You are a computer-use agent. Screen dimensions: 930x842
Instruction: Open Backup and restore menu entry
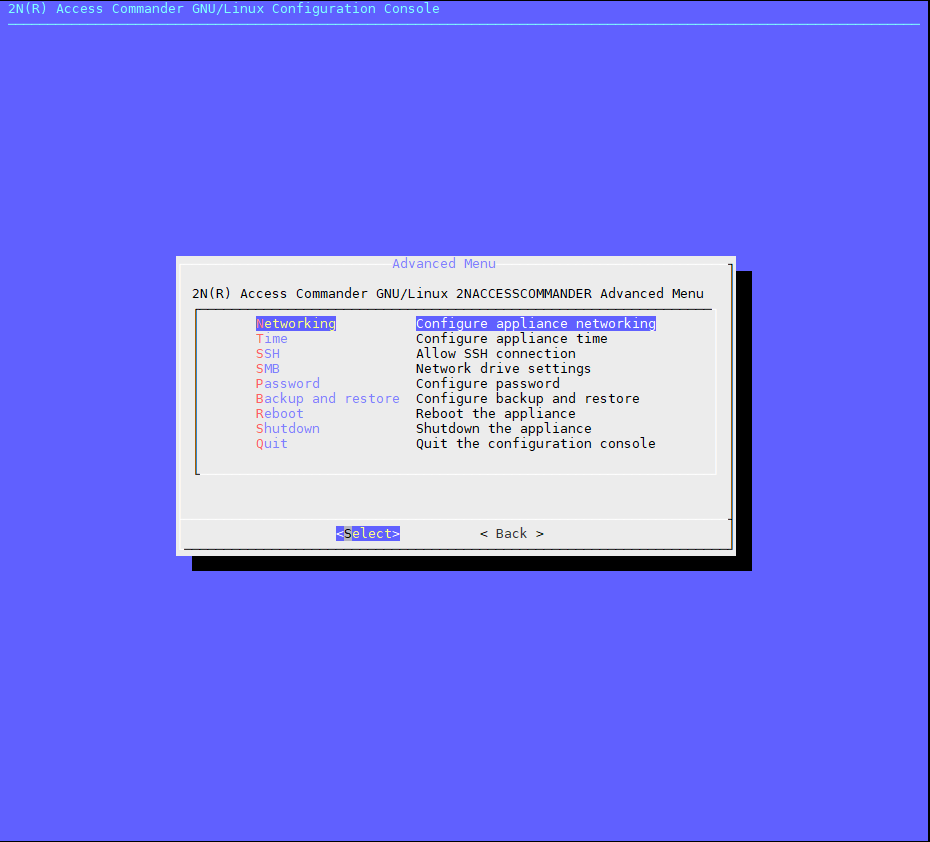tap(327, 398)
